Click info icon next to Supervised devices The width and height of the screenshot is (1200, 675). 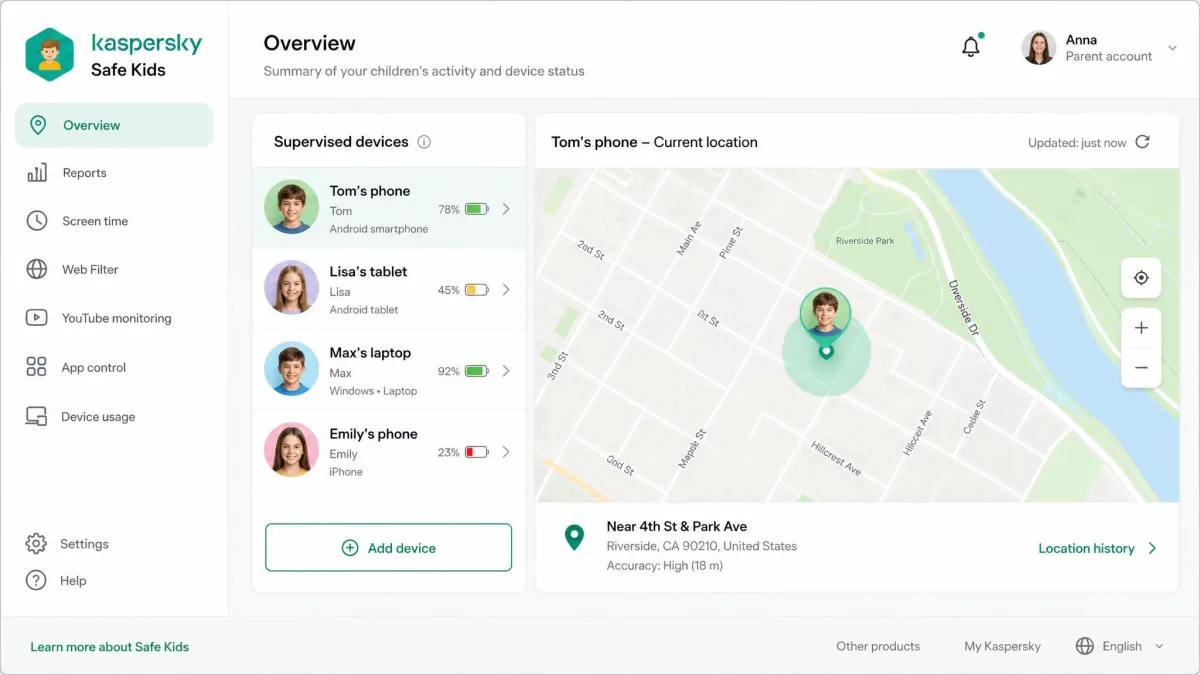tap(424, 142)
